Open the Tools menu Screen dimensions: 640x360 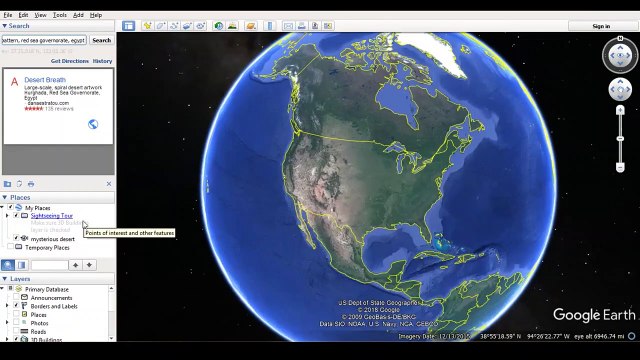pyautogui.click(x=60, y=15)
